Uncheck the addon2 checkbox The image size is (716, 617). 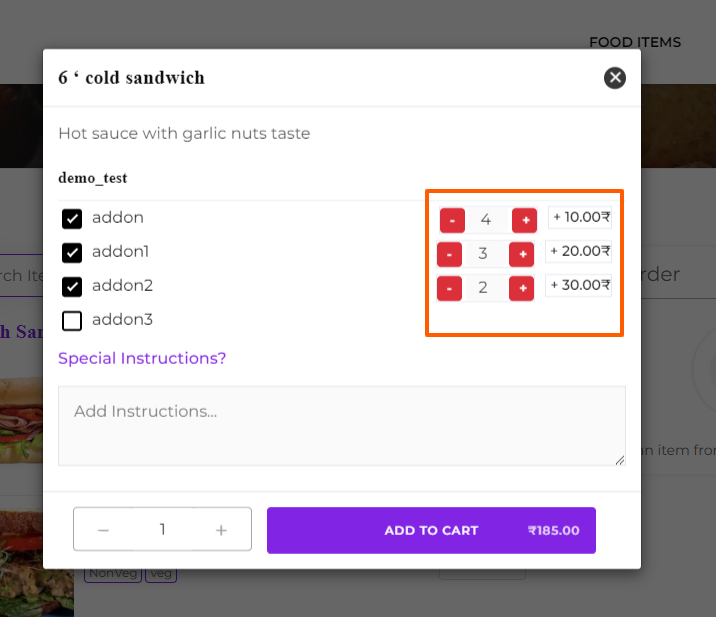pyautogui.click(x=72, y=287)
